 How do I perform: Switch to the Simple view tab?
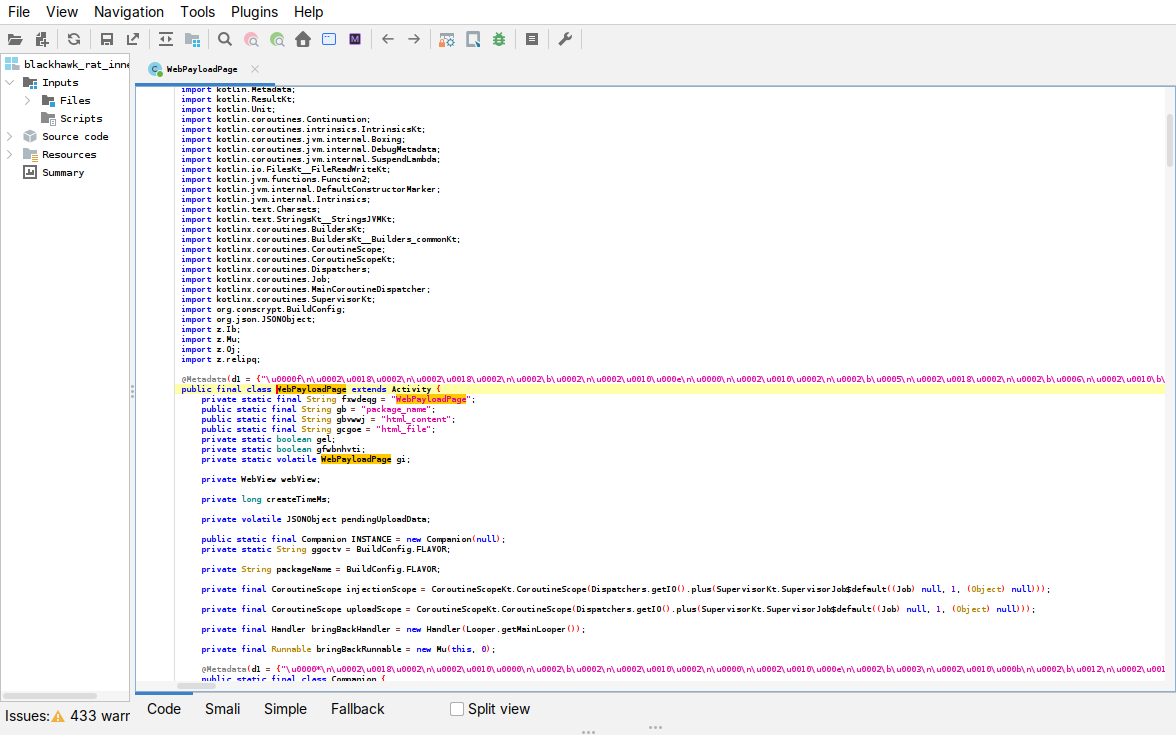(x=285, y=709)
